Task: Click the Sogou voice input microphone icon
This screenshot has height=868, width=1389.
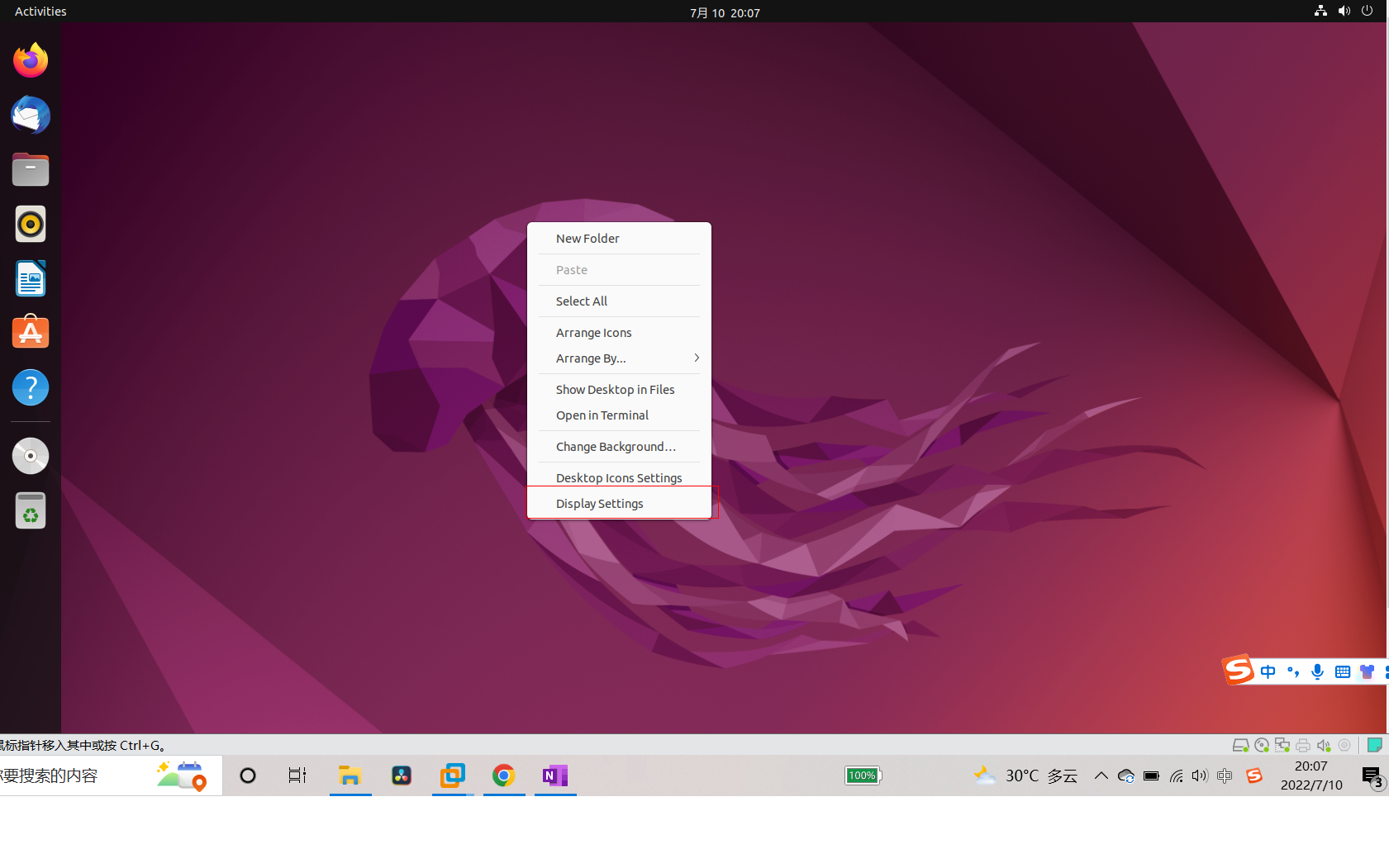Action: (x=1317, y=671)
